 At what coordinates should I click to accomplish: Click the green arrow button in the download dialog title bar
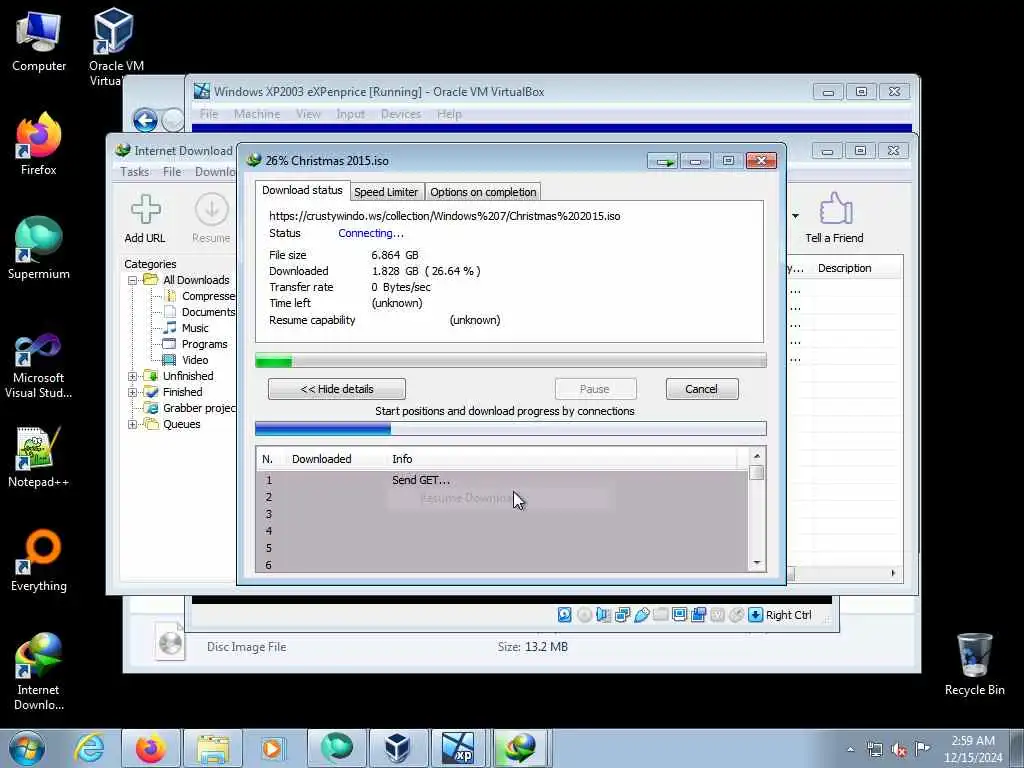663,161
